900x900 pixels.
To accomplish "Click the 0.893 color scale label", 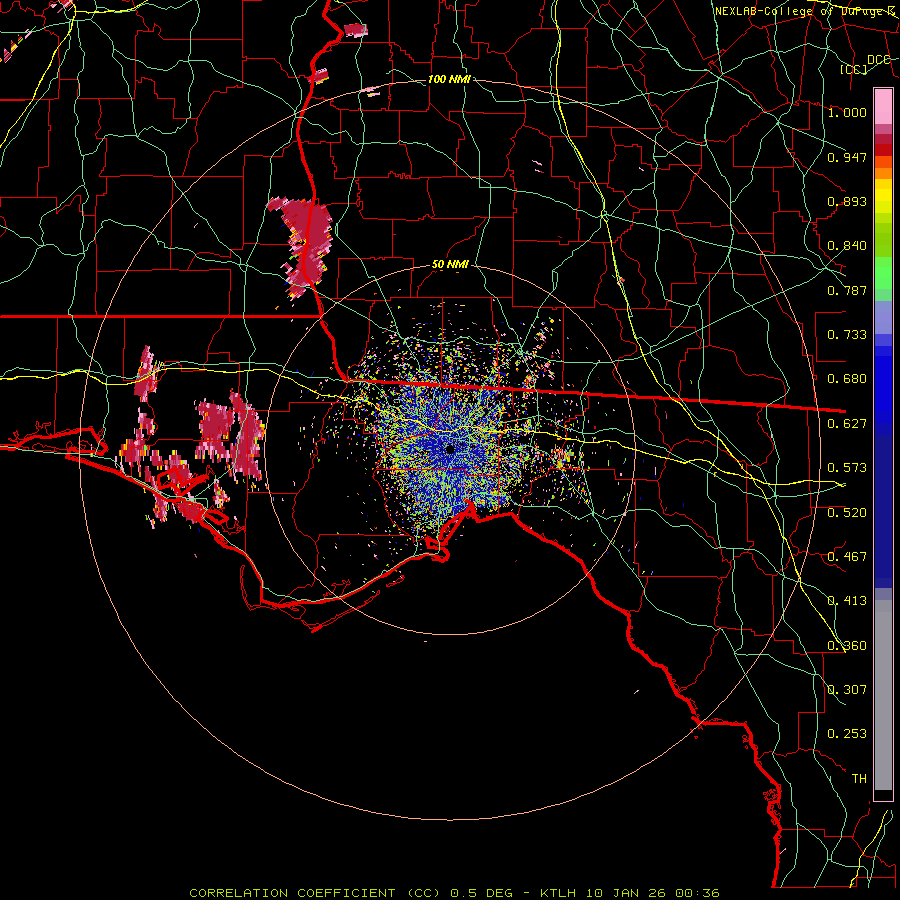I will pyautogui.click(x=847, y=201).
